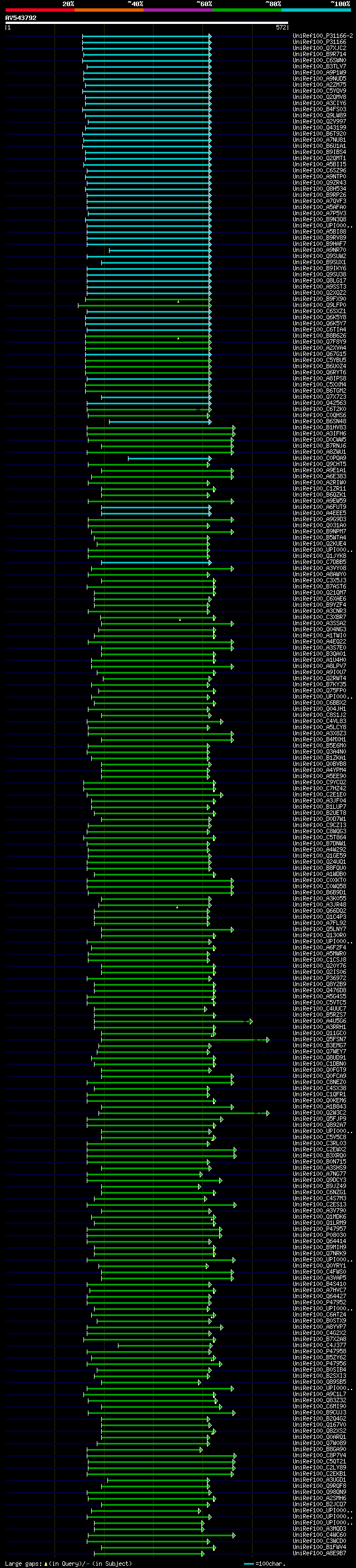This screenshot has height=1568, width=356.
Task: Select label UniRef100_B7AST6
Action: tap(319, 587)
